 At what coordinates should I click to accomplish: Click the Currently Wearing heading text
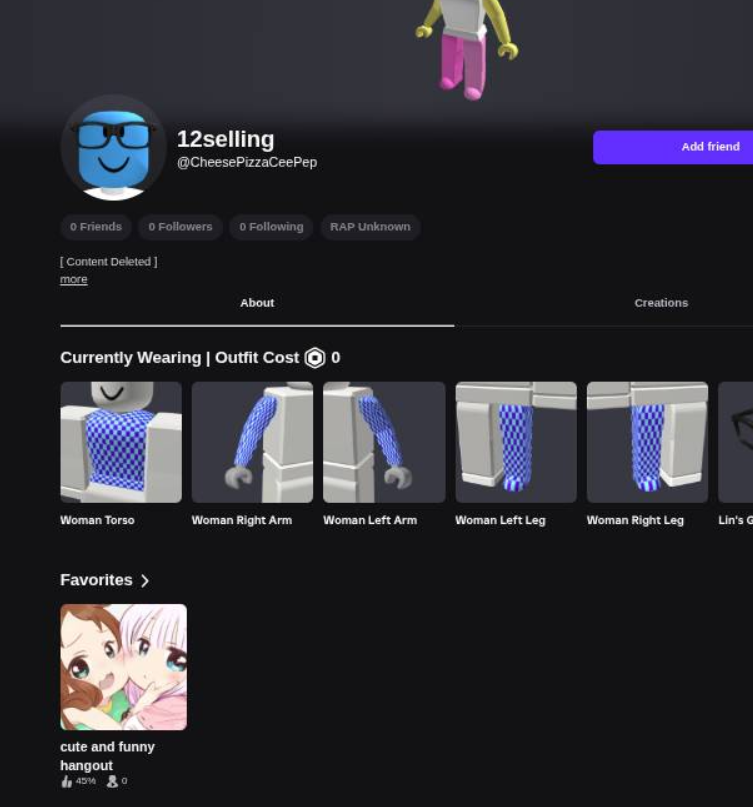click(131, 358)
